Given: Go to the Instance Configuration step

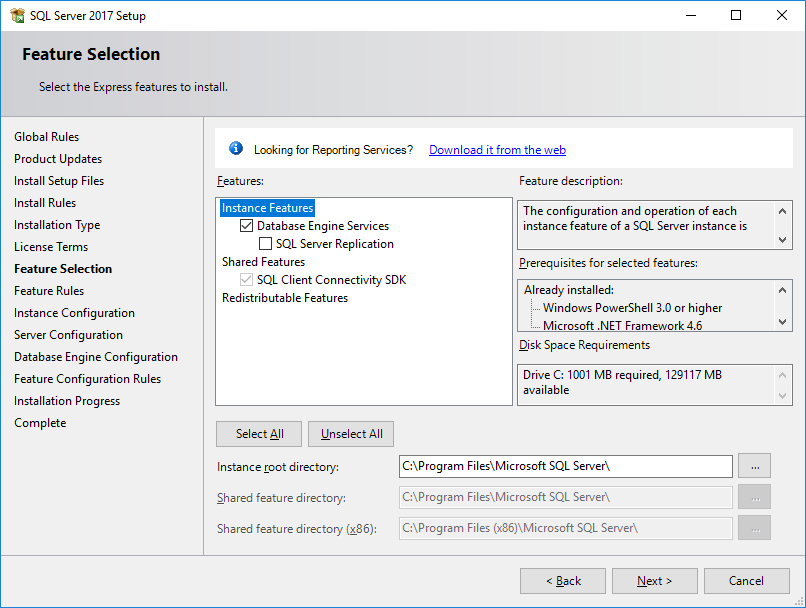Looking at the screenshot, I should pyautogui.click(x=74, y=313).
